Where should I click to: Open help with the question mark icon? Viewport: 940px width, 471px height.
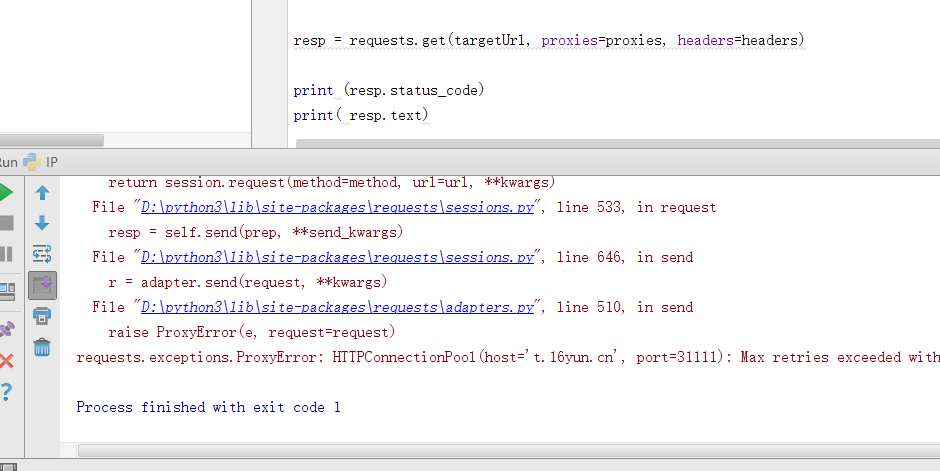[x=5, y=392]
